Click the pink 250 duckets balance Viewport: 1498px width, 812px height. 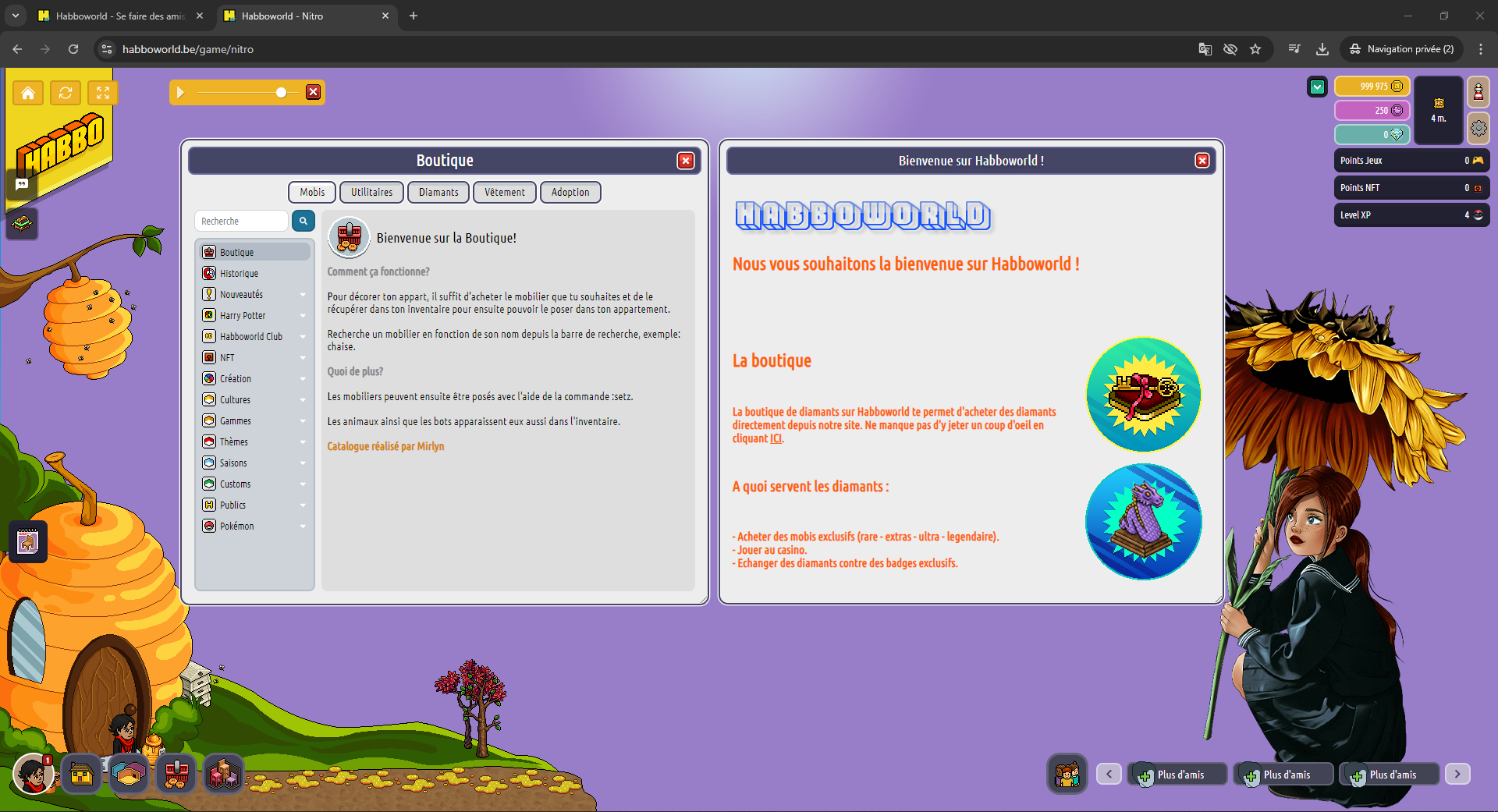(x=1372, y=110)
